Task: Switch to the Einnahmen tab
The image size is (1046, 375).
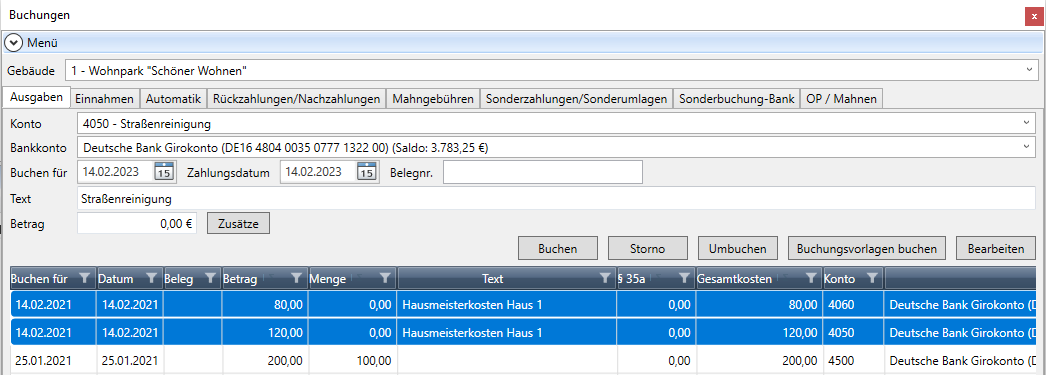Action: tap(105, 99)
